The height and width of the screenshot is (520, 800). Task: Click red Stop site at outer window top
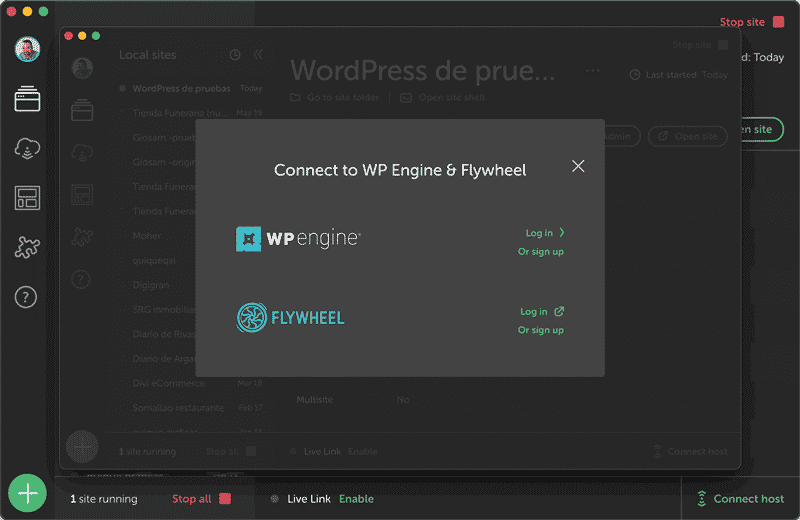coord(752,22)
